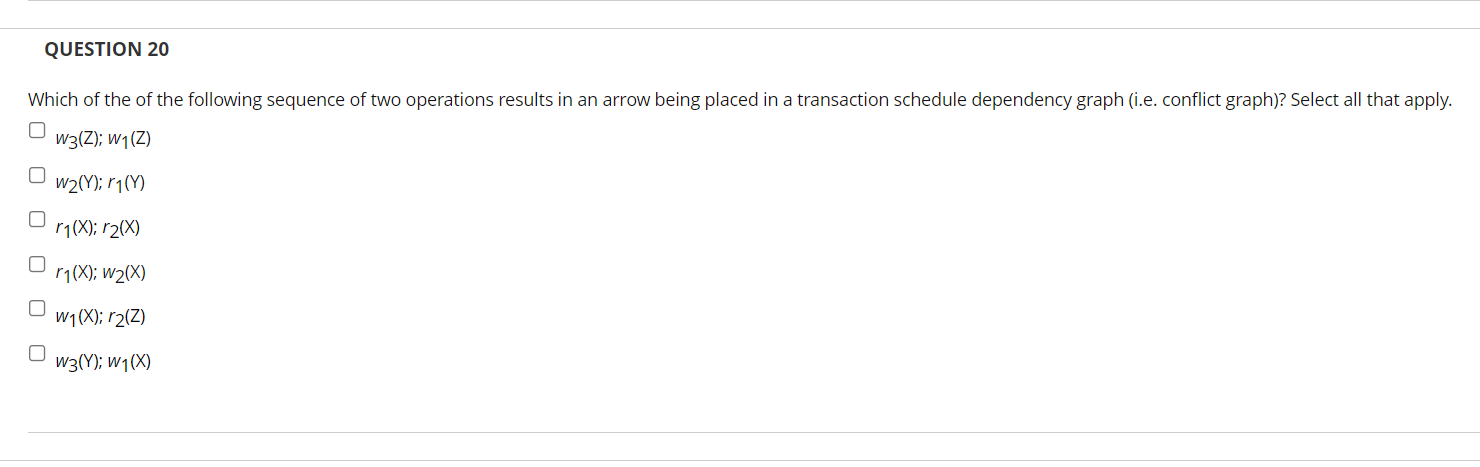
Task: Click the w3(Z); w1(Z) answer label text
Action: tap(104, 139)
